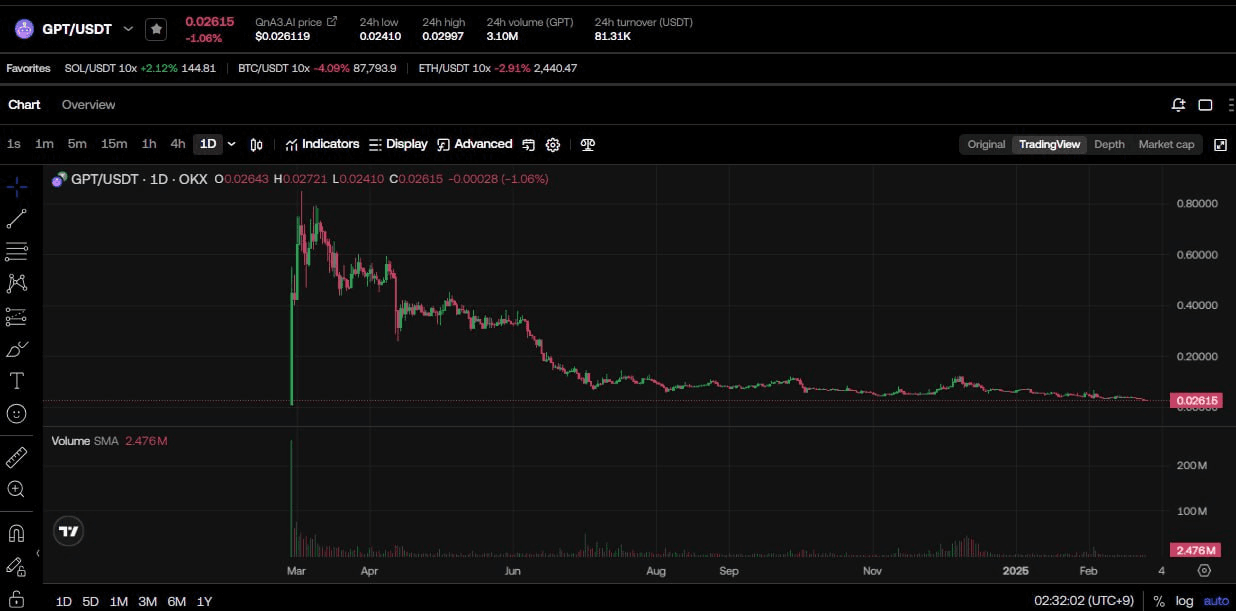
Task: Open the Indicators menu
Action: click(x=322, y=144)
